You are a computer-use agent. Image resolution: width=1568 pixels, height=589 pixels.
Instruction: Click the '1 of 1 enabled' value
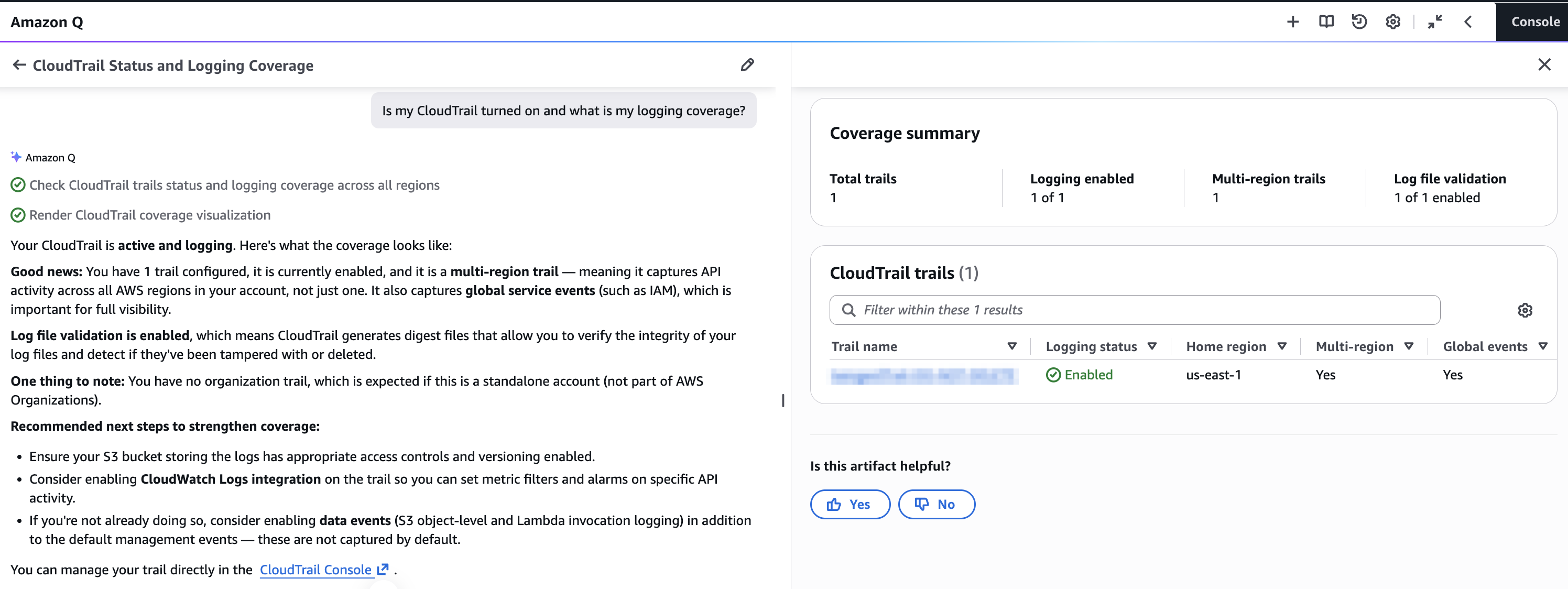coord(1436,198)
